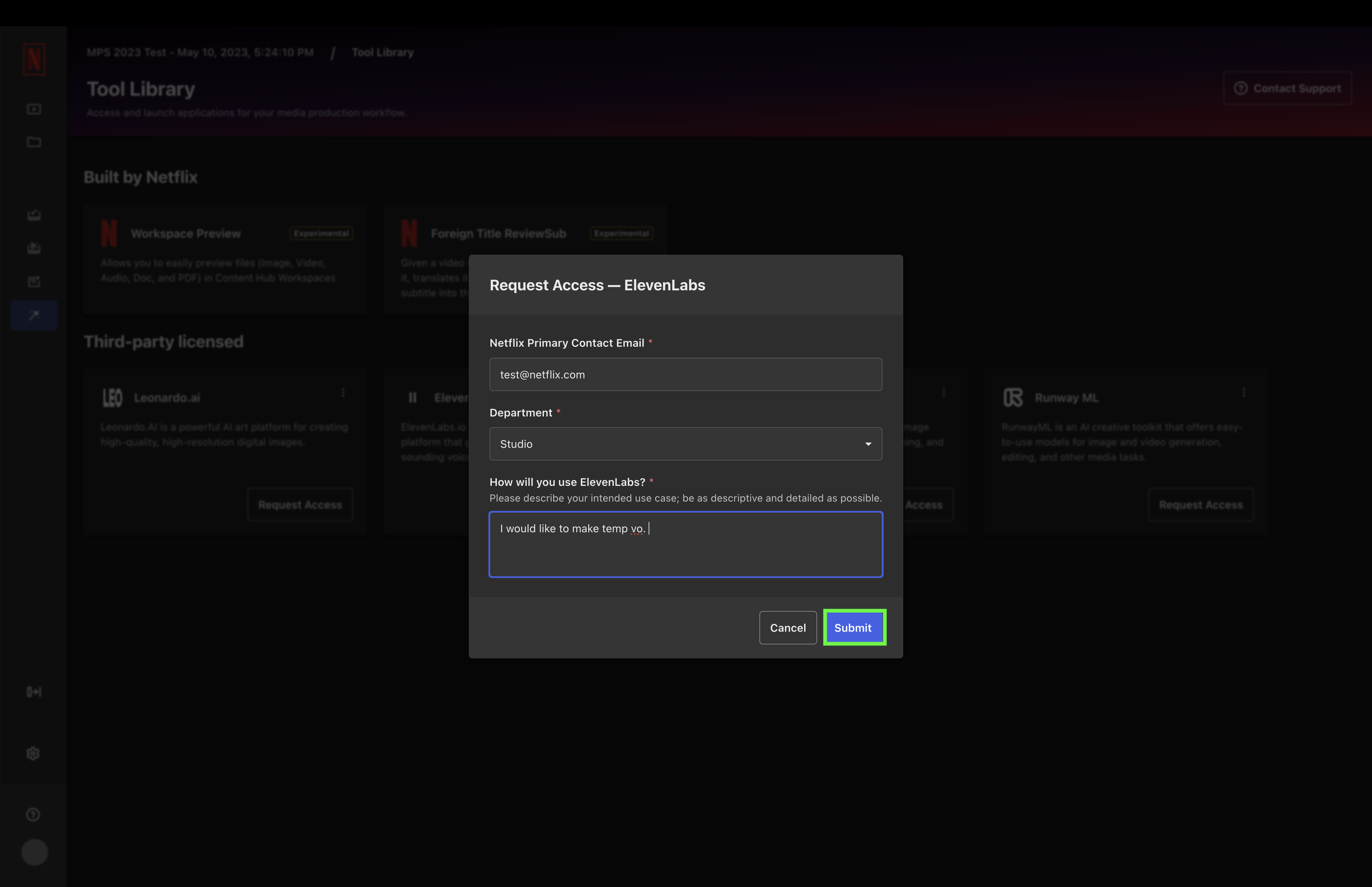Click the MPS 2023 Test breadcrumb link
This screenshot has width=1372, height=887.
point(200,52)
